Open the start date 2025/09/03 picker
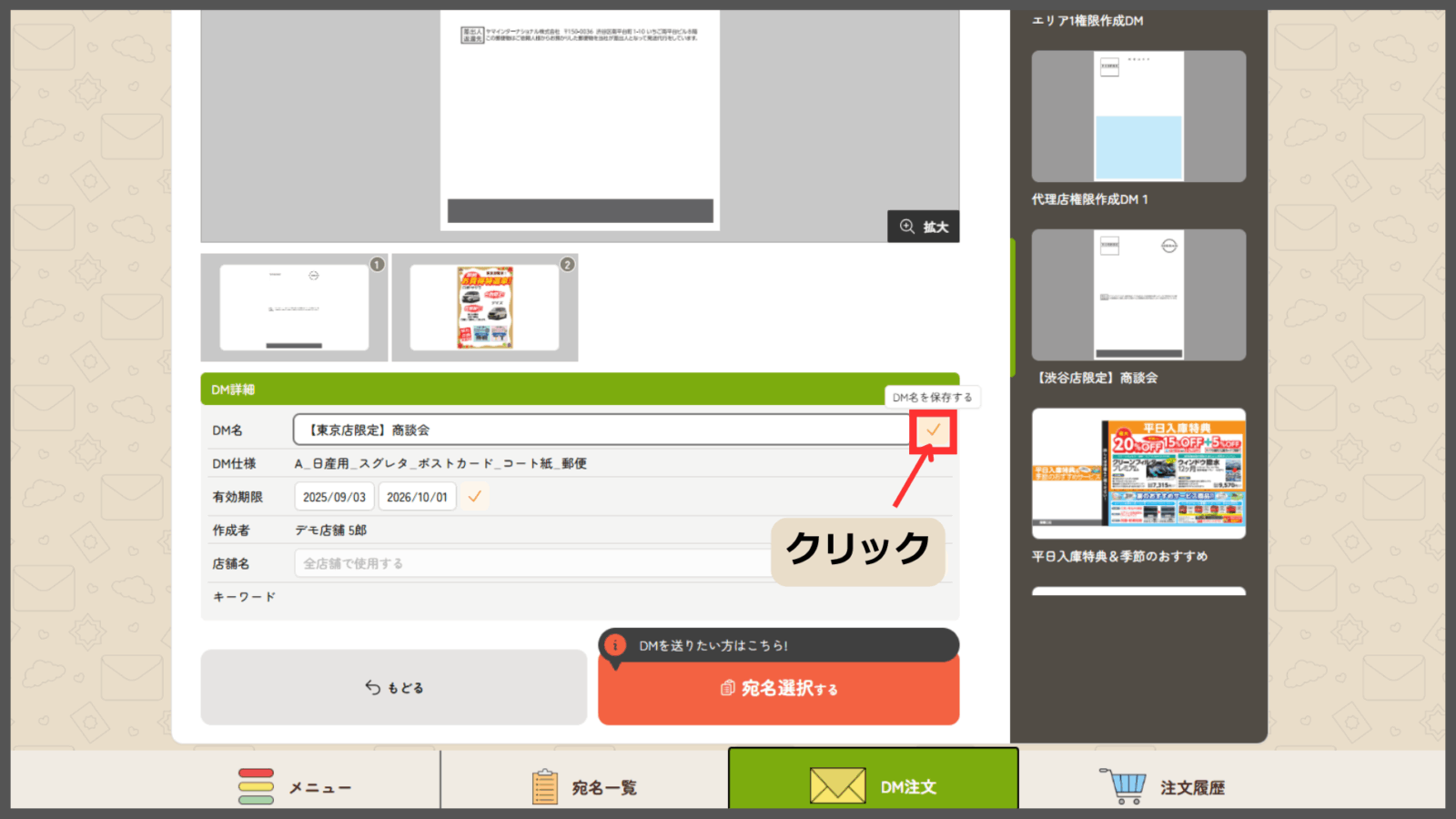The width and height of the screenshot is (1456, 819). coord(334,497)
